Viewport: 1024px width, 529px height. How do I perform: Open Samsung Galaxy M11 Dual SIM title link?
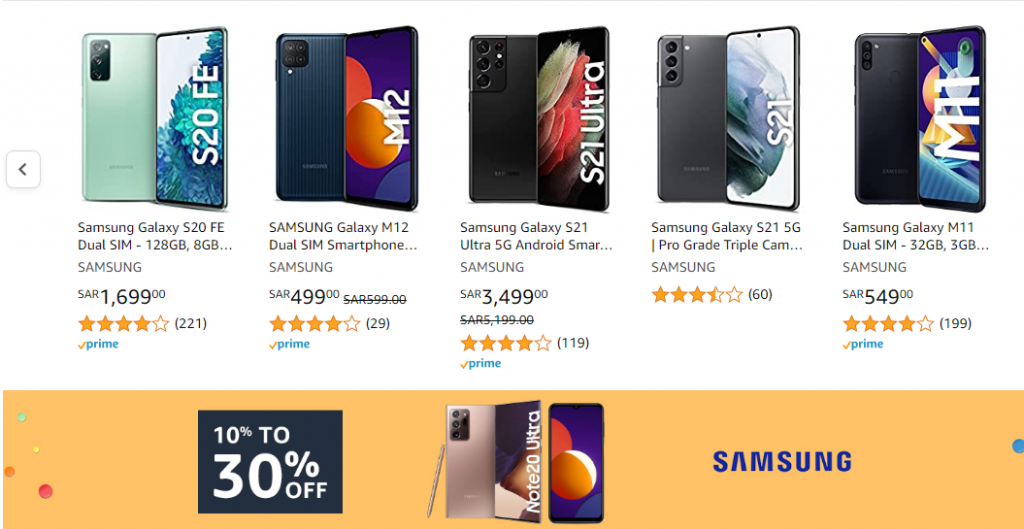click(x=916, y=236)
